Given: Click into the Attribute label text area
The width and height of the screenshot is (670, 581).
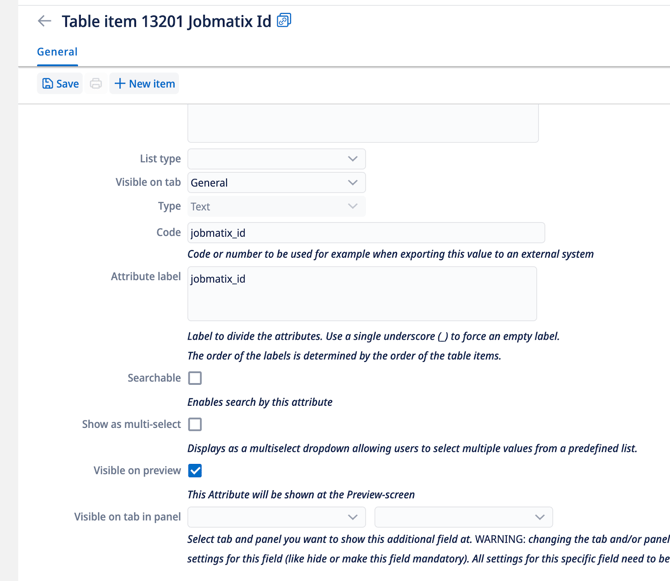Looking at the screenshot, I should pos(362,294).
